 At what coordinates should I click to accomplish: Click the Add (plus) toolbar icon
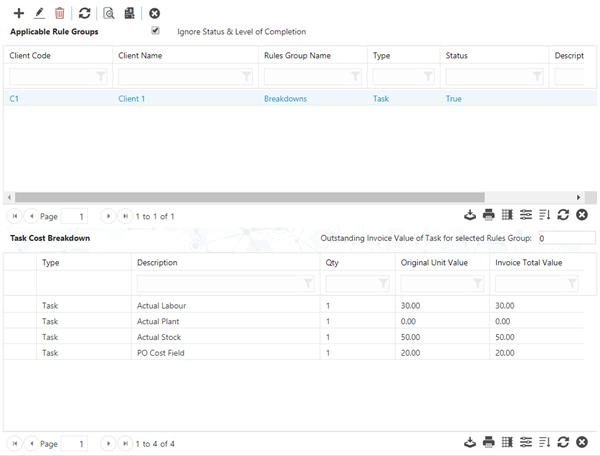[18, 13]
